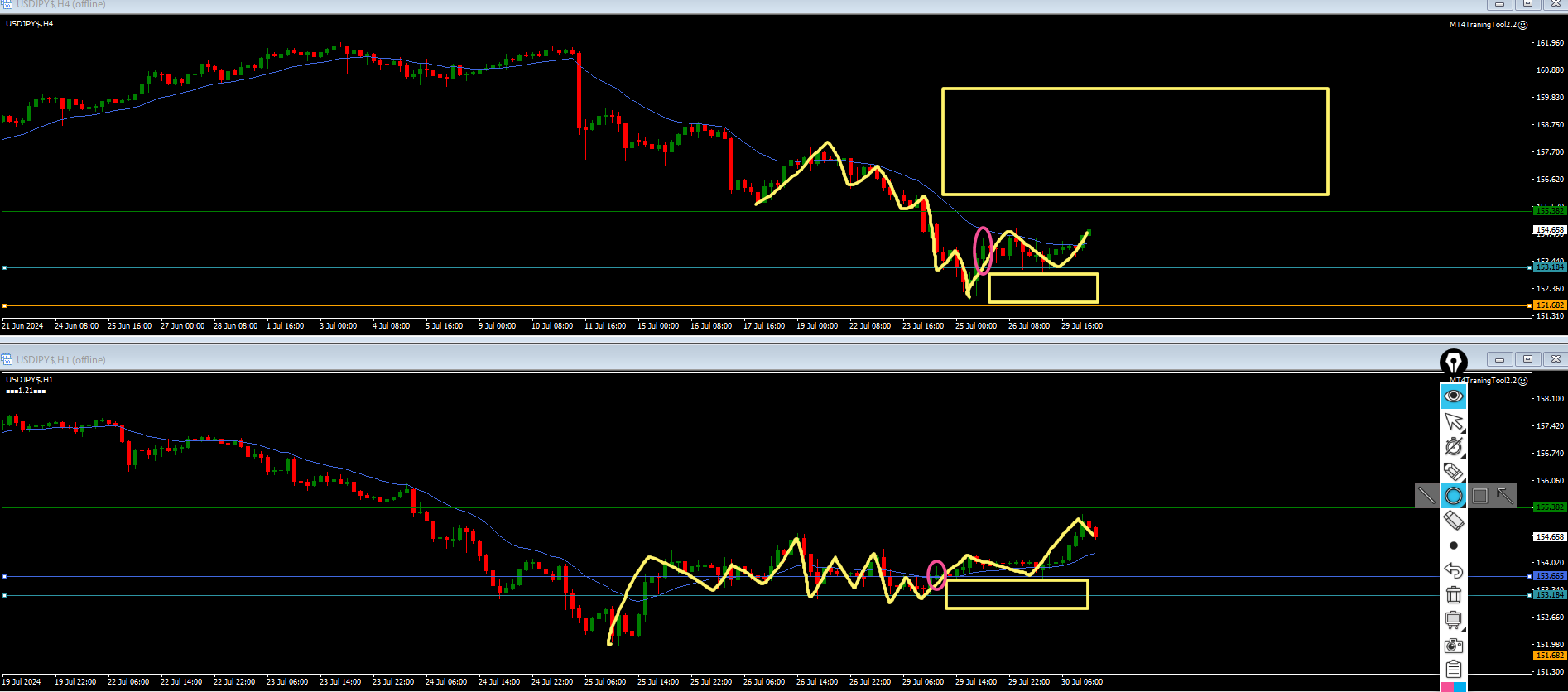Select the highlighter marker tool
This screenshot has width=1568, height=692.
pyautogui.click(x=1453, y=472)
